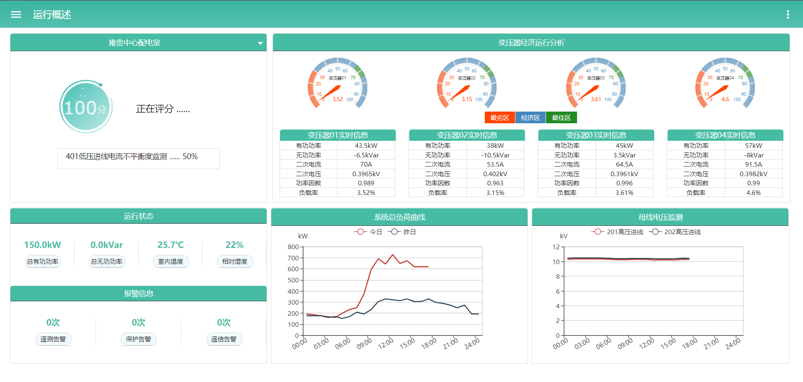Click the 总有功功率 label button
The width and height of the screenshot is (803, 382).
point(43,262)
